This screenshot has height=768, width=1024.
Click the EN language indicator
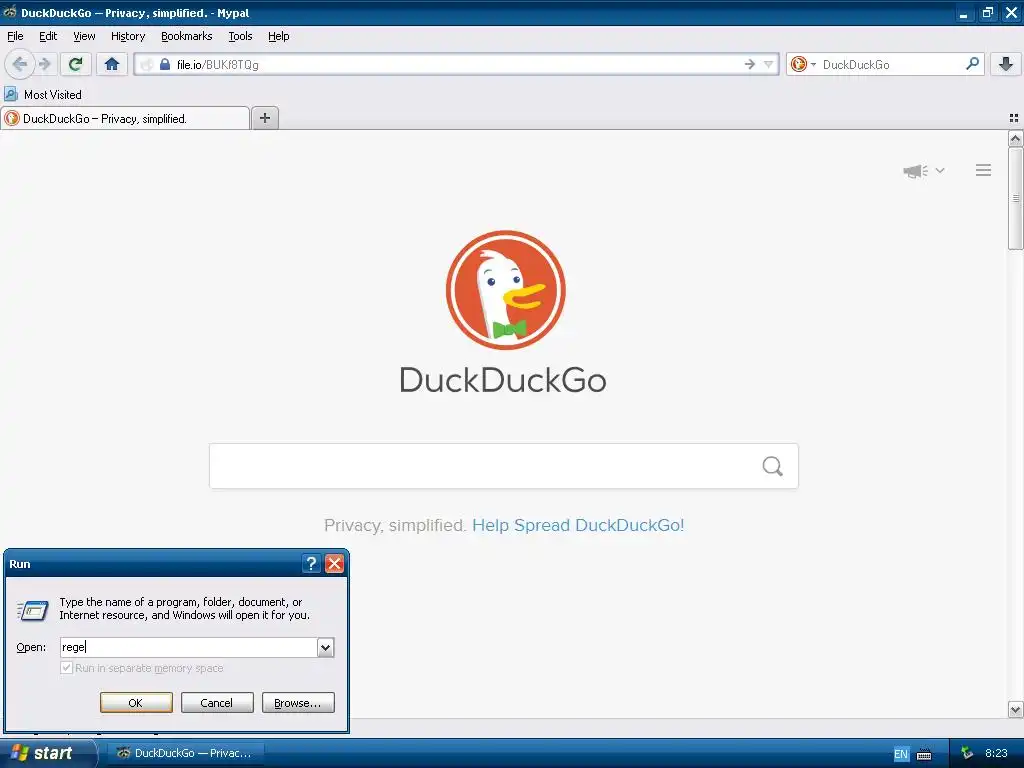901,754
